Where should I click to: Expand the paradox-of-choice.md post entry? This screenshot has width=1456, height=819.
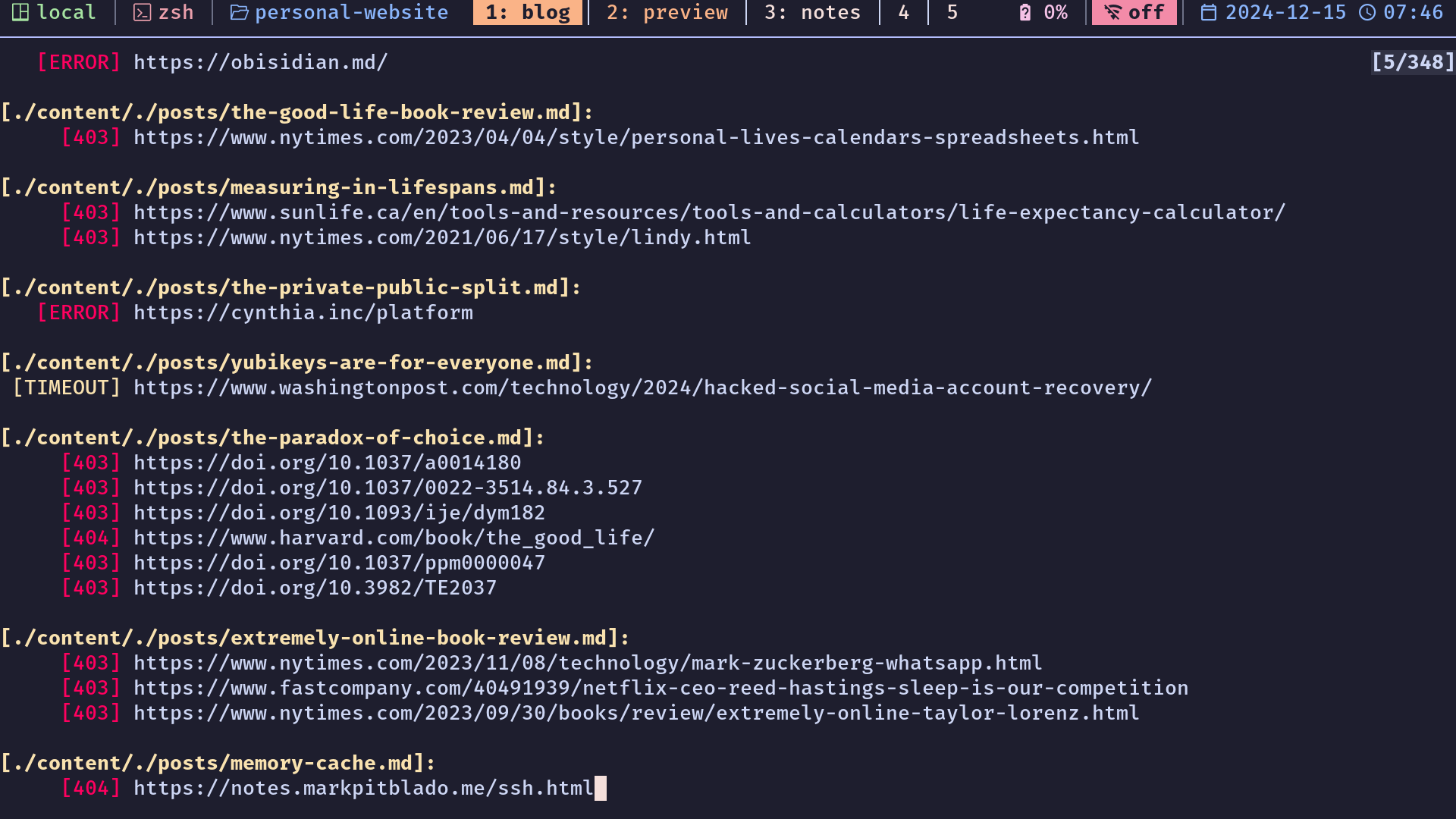[272, 437]
